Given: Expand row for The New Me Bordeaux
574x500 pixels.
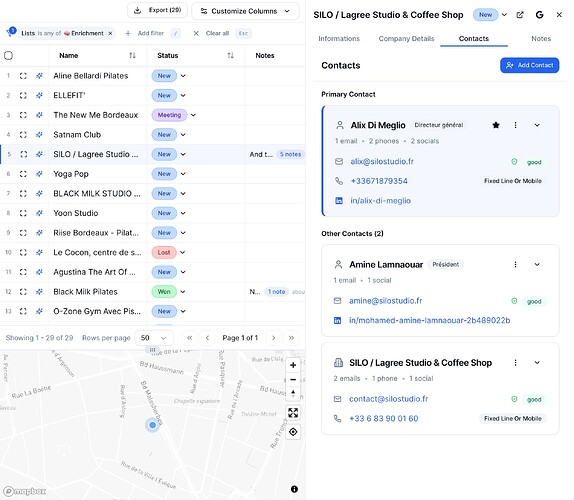Looking at the screenshot, I should click(23, 115).
